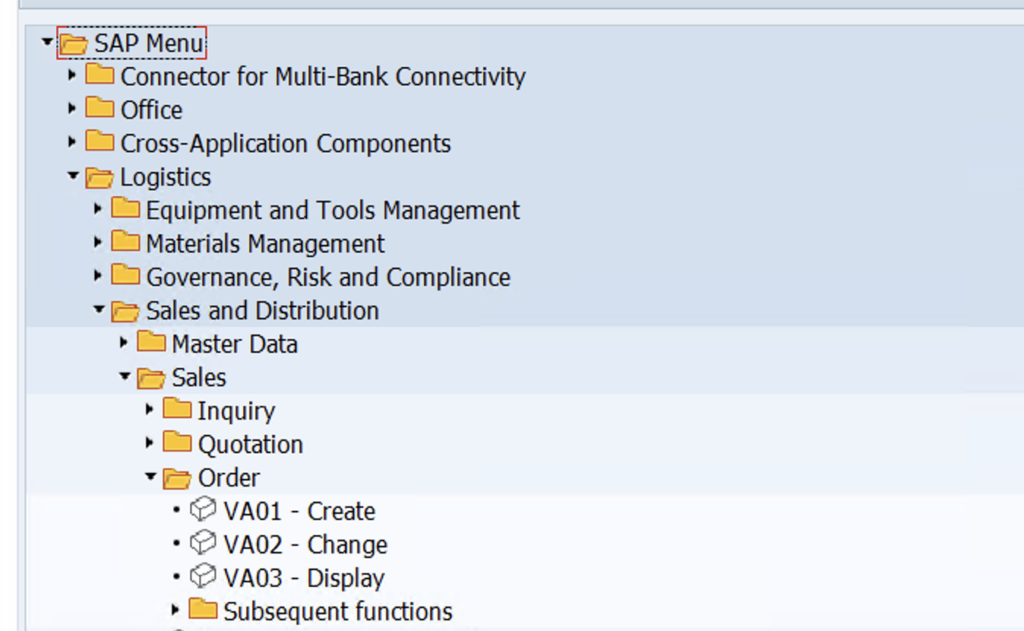This screenshot has height=631, width=1024.
Task: Select Sales and Distribution label
Action: pos(262,310)
